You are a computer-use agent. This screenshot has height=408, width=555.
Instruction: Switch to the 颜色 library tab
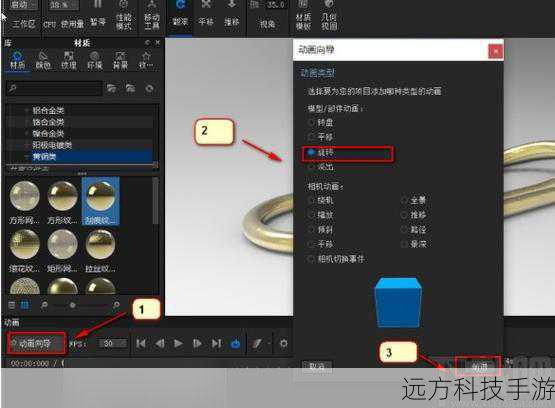pyautogui.click(x=43, y=60)
